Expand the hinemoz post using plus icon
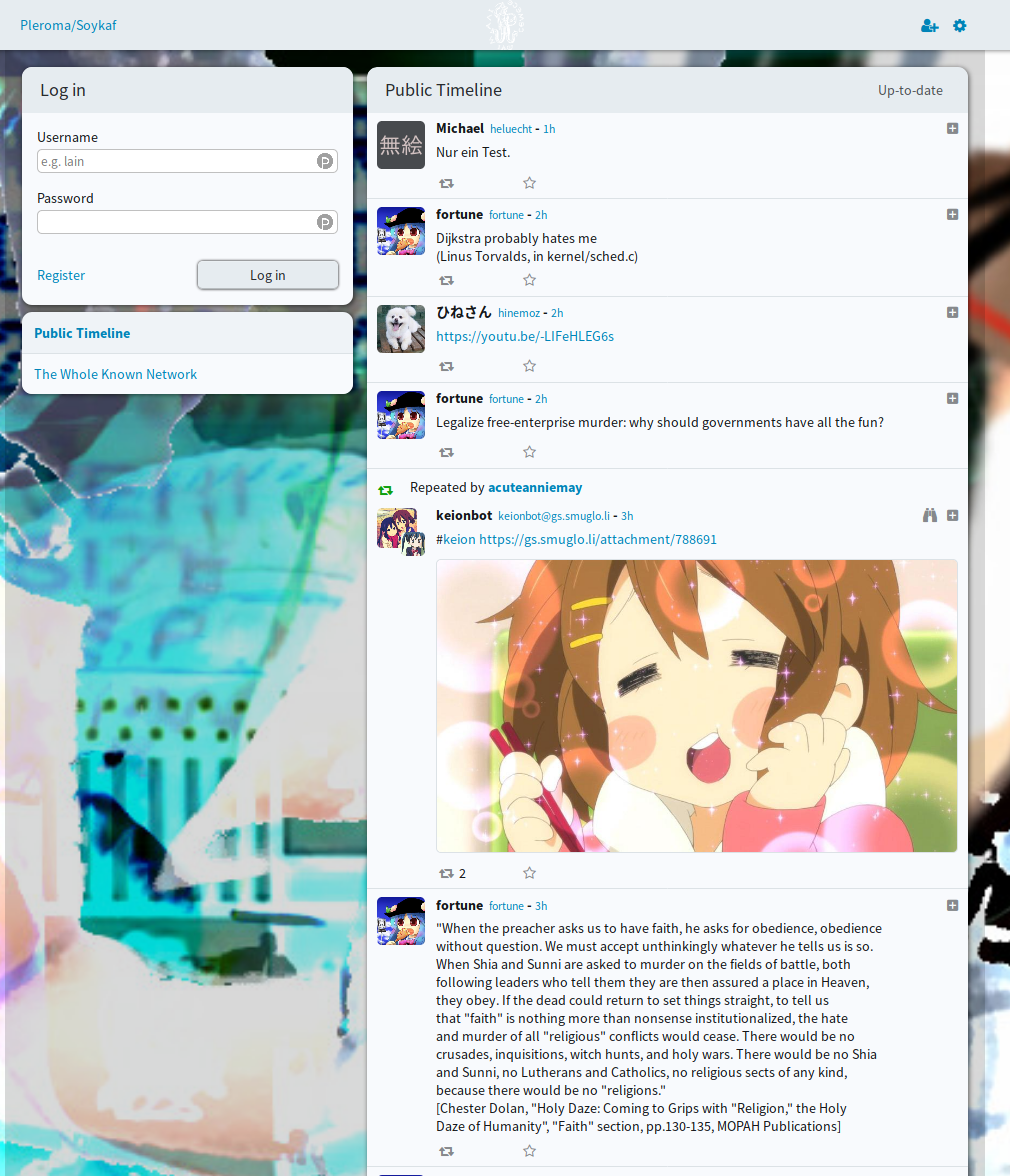Viewport: 1010px width, 1176px height. point(952,312)
